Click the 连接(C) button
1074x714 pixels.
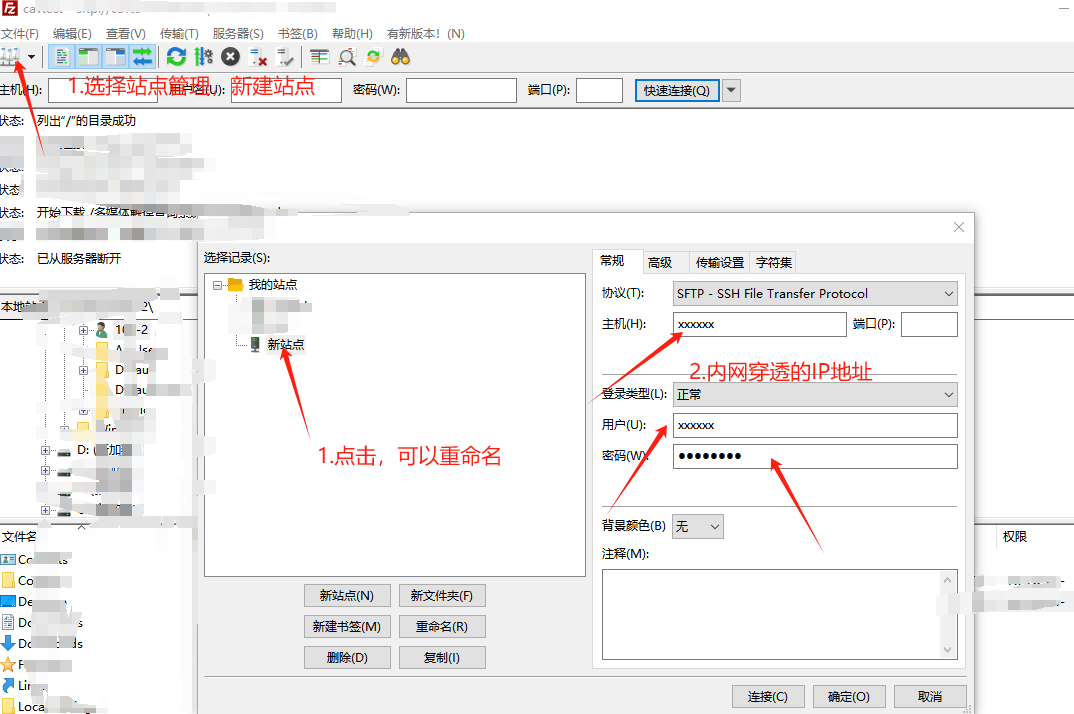[767, 697]
